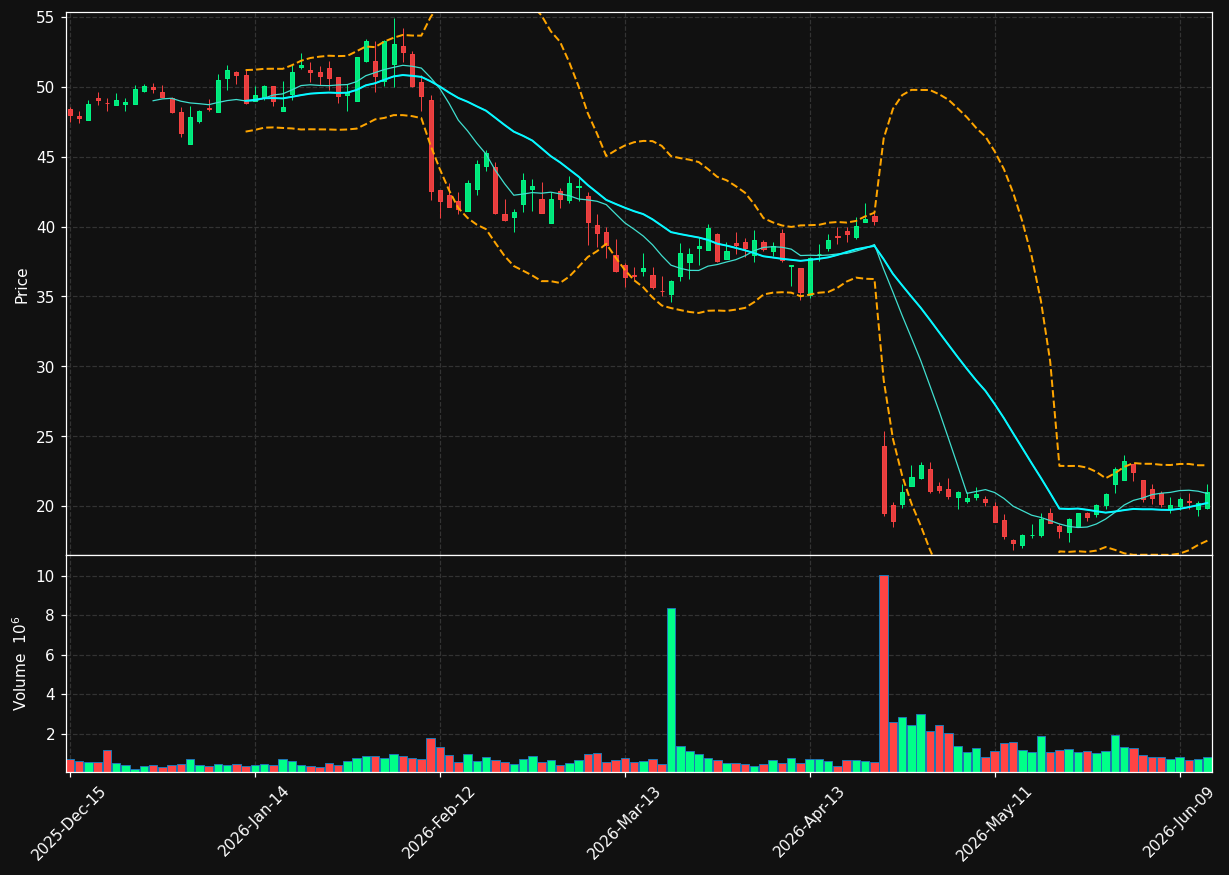Screen dimensions: 1229x875
Task: Select the 2026-Feb-12 date tick label
Action: coord(439,823)
